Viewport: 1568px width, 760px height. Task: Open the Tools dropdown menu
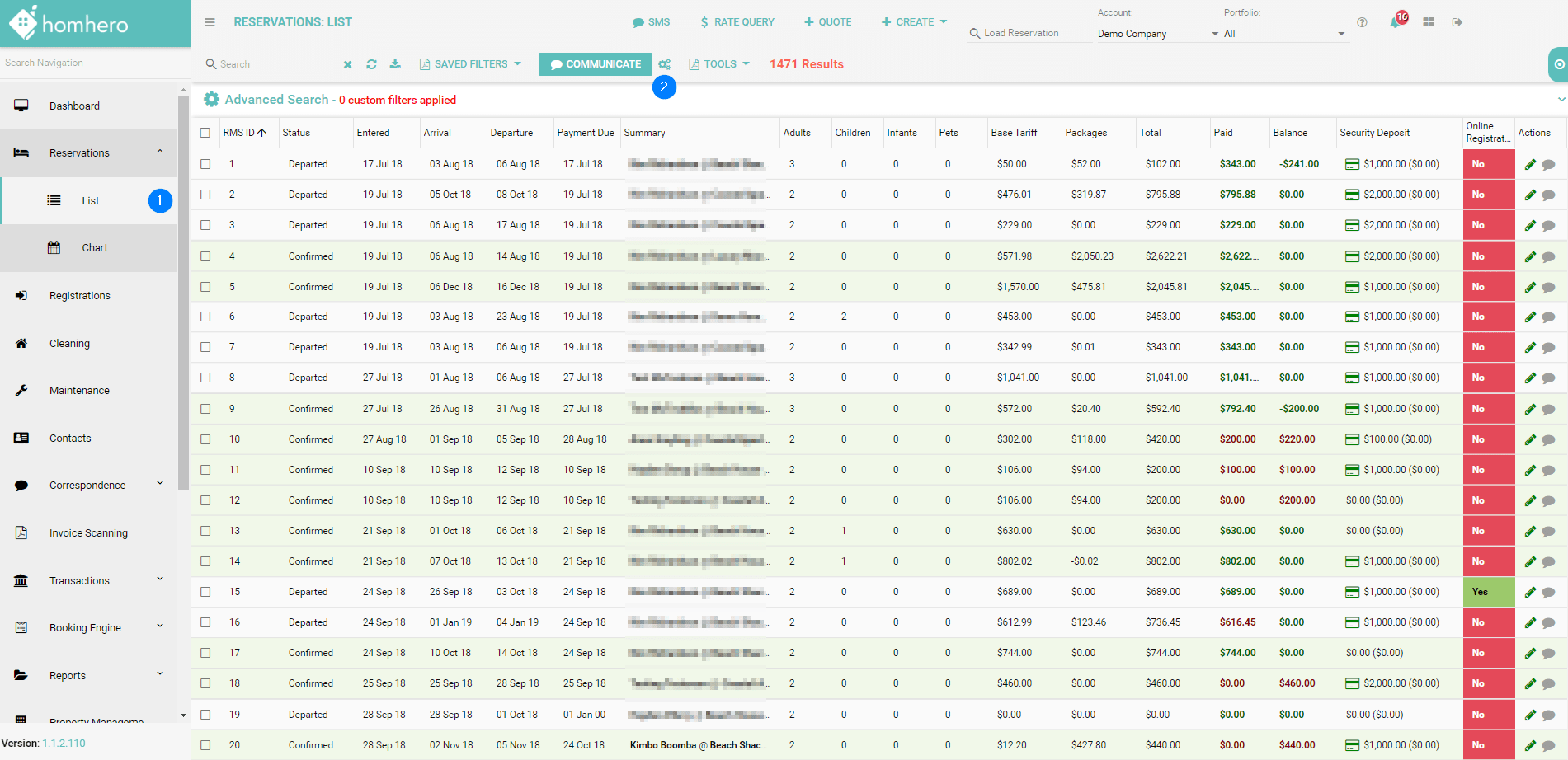[718, 63]
